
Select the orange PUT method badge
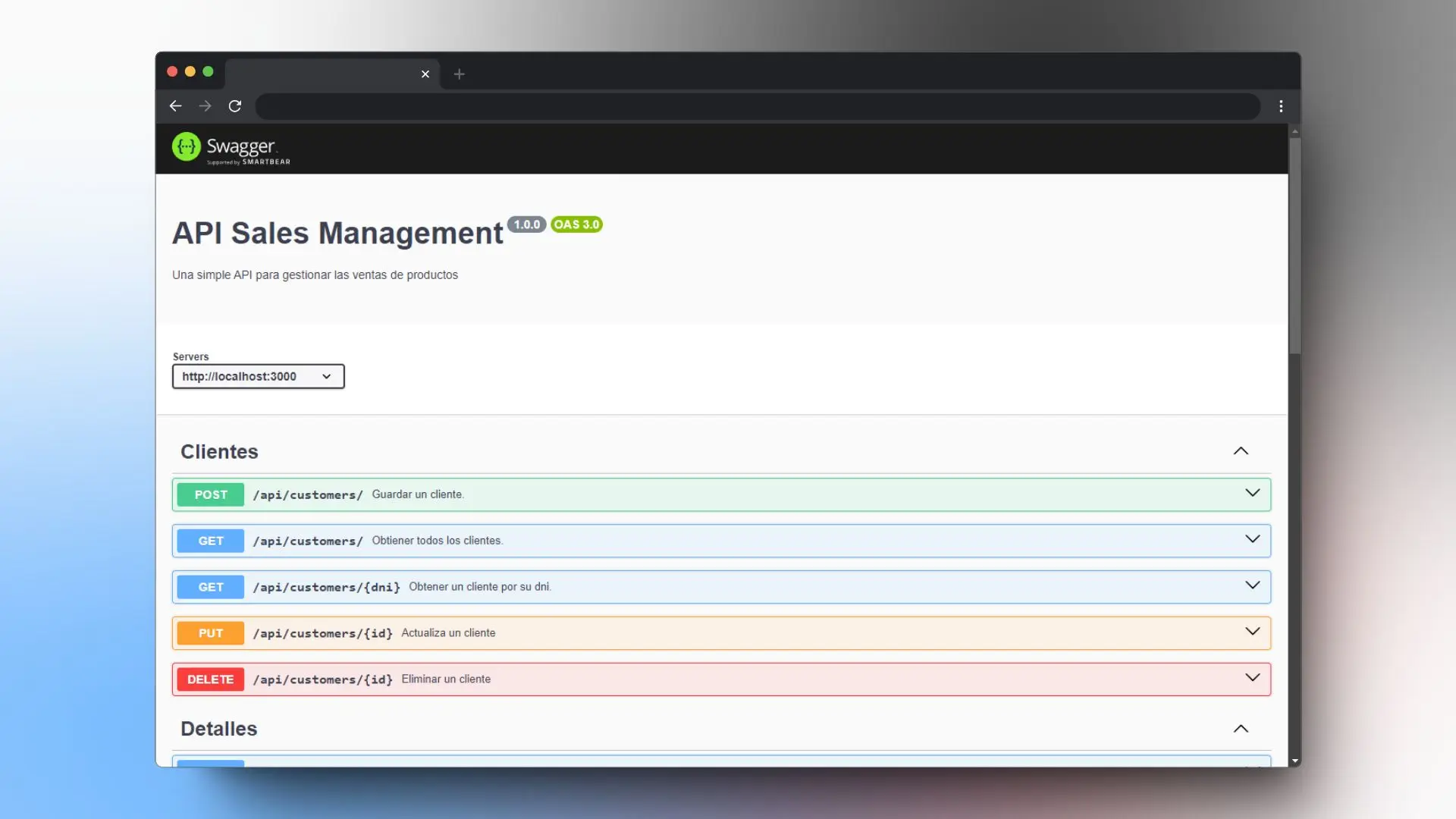coord(210,632)
